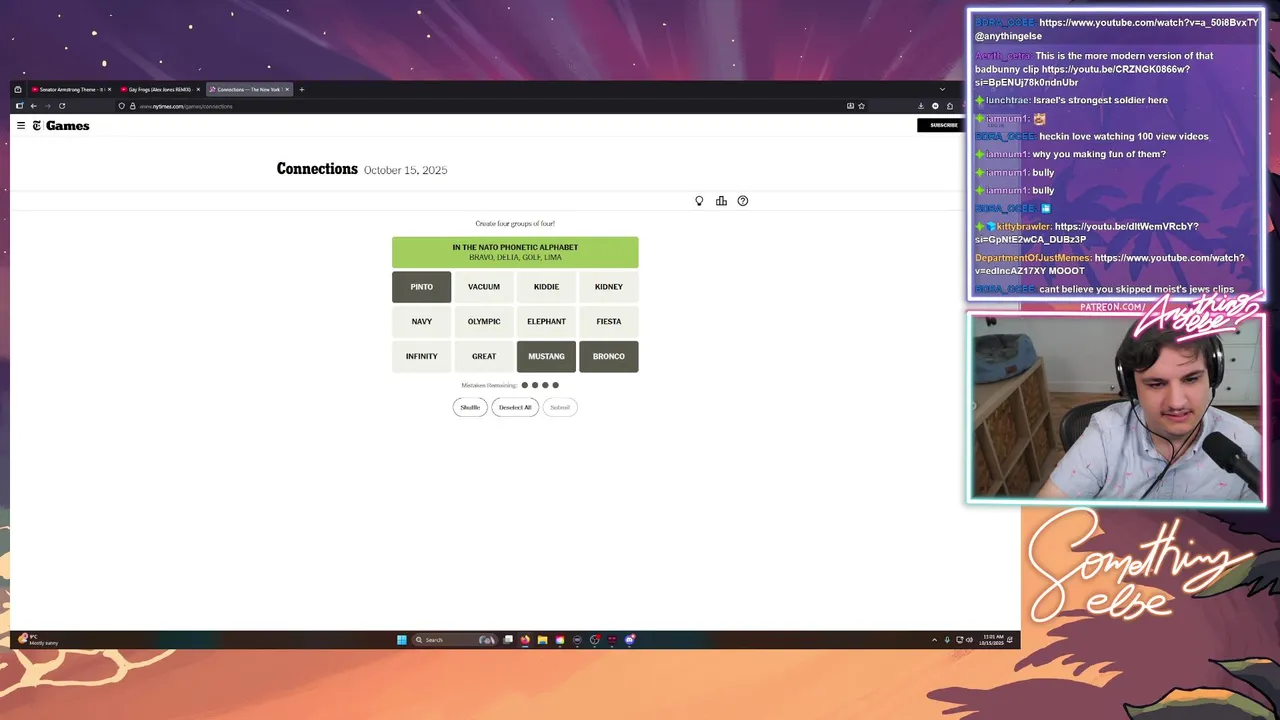This screenshot has height=720, width=1280.
Task: Click the padlock icon in address bar
Action: [132, 106]
